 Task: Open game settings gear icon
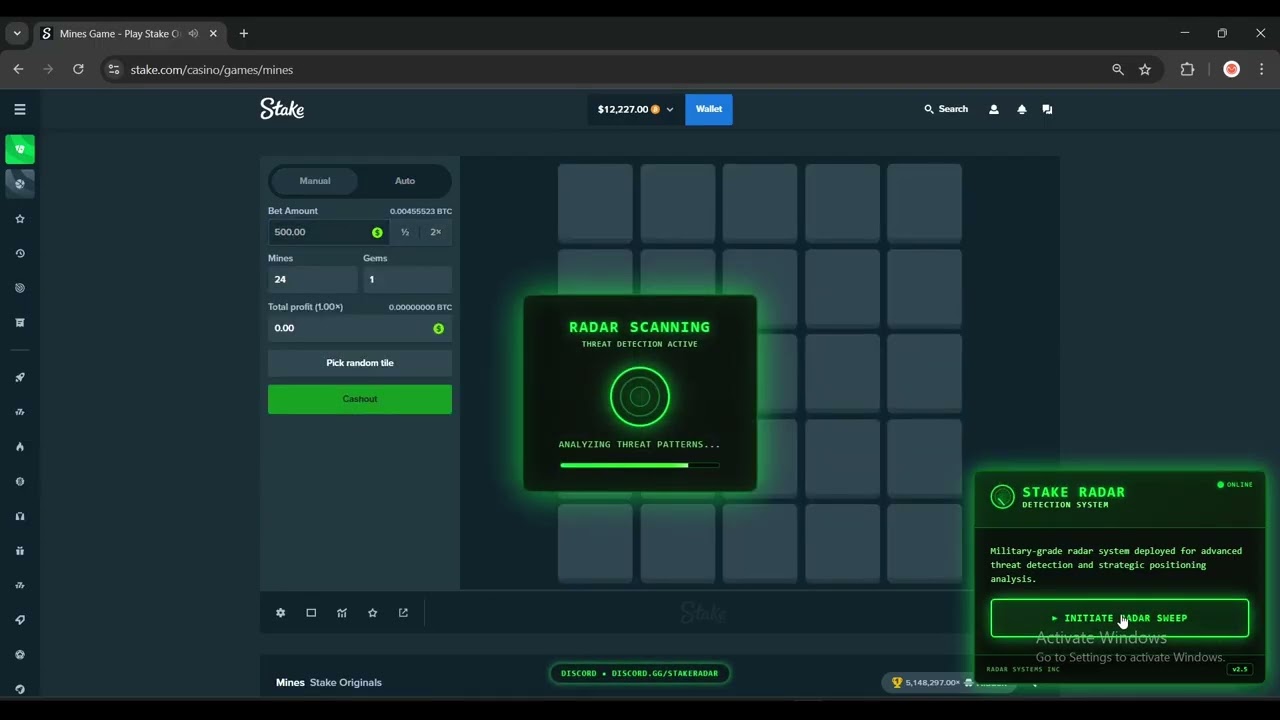point(281,613)
